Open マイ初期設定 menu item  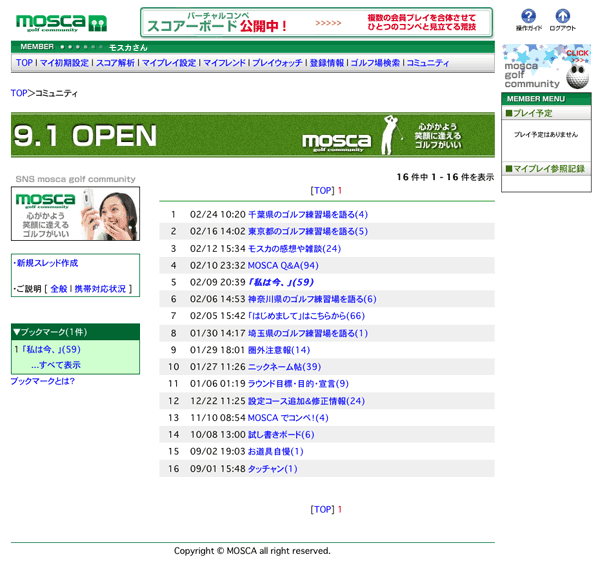coord(64,63)
